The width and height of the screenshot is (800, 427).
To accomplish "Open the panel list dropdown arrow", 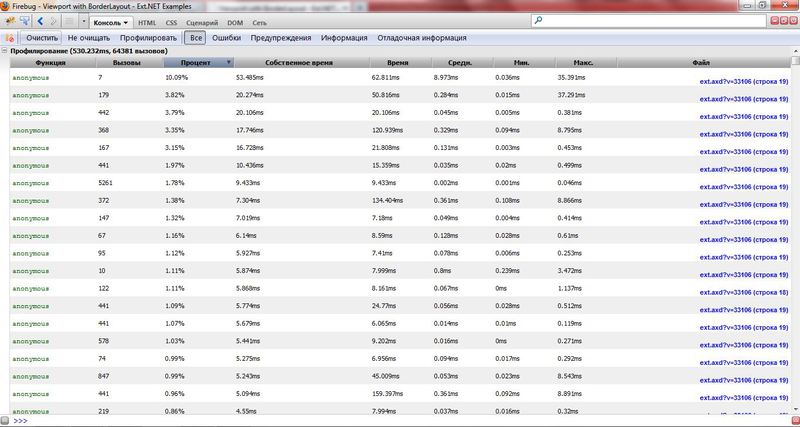I will [x=84, y=22].
